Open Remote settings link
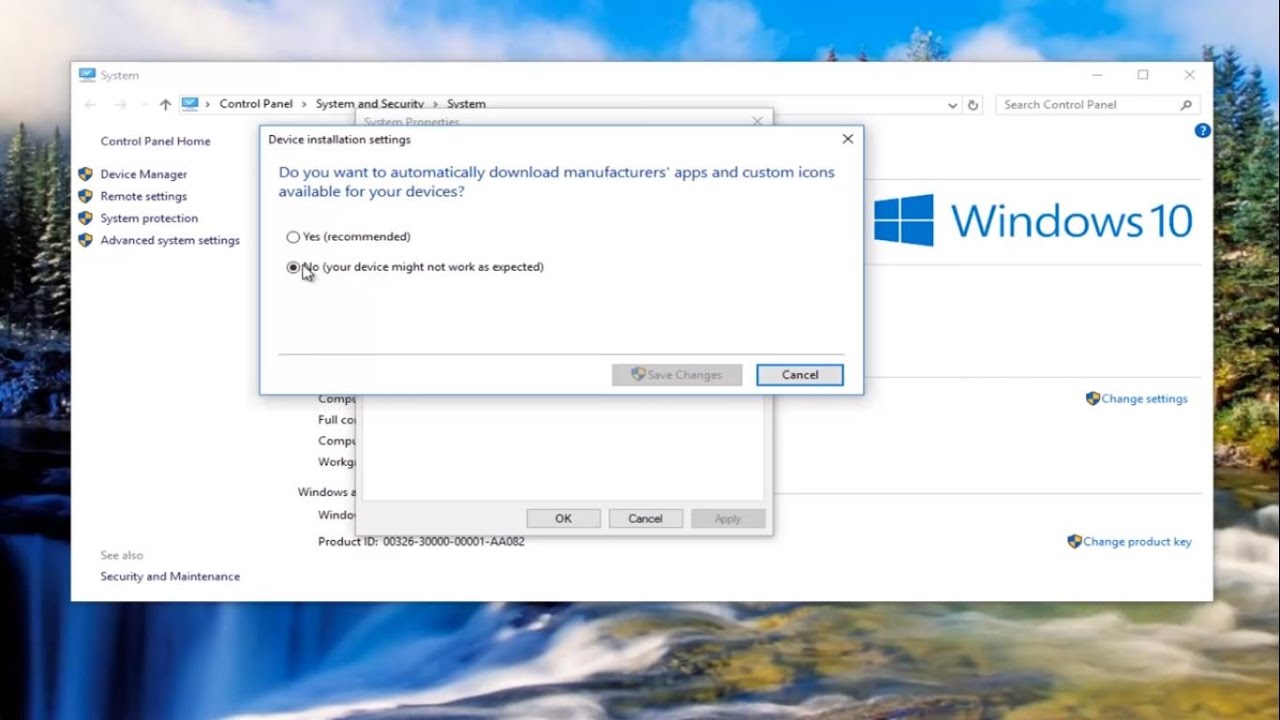The image size is (1280, 720). pyautogui.click(x=143, y=196)
